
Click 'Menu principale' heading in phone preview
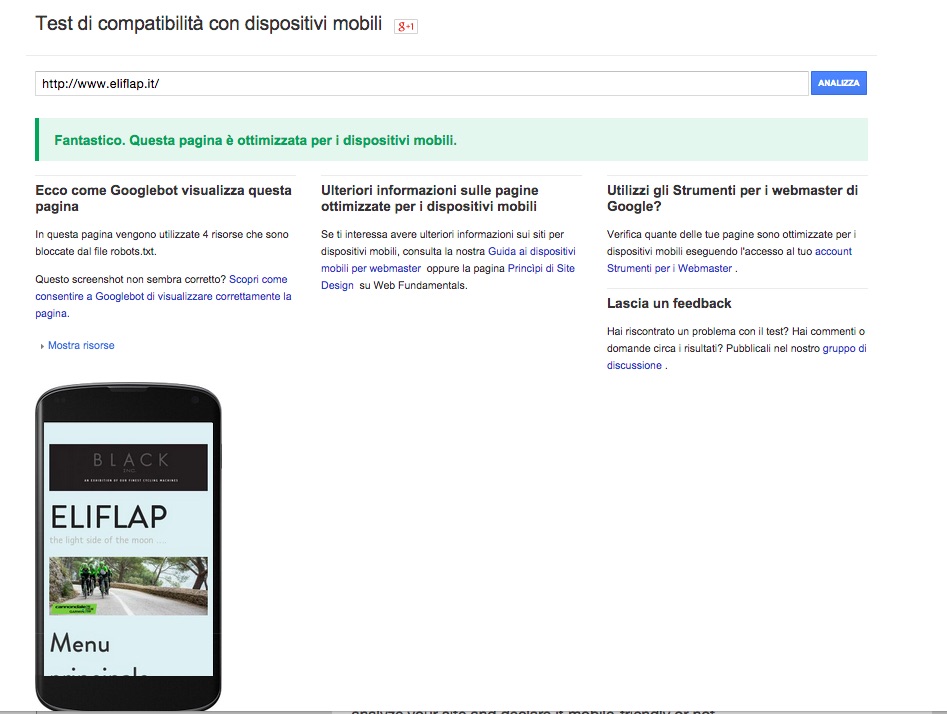point(81,643)
